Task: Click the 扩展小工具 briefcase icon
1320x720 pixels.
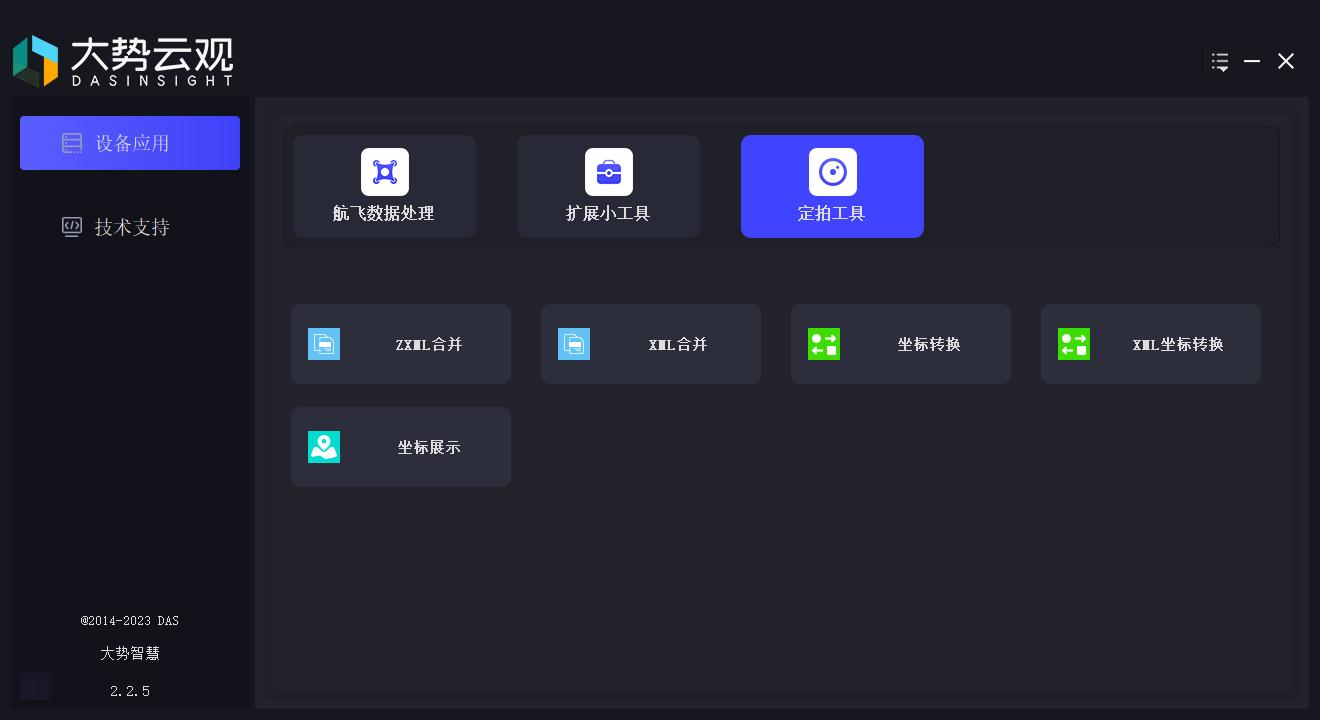Action: 609,172
